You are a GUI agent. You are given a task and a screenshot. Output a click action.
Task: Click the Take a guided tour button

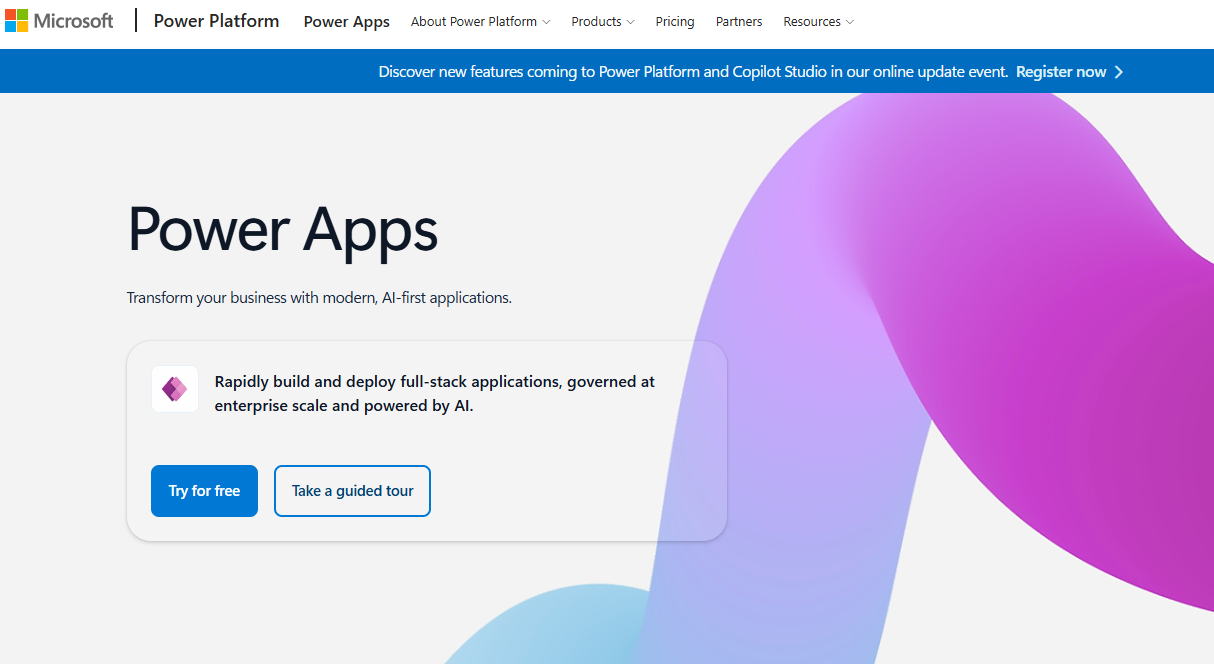tap(352, 490)
